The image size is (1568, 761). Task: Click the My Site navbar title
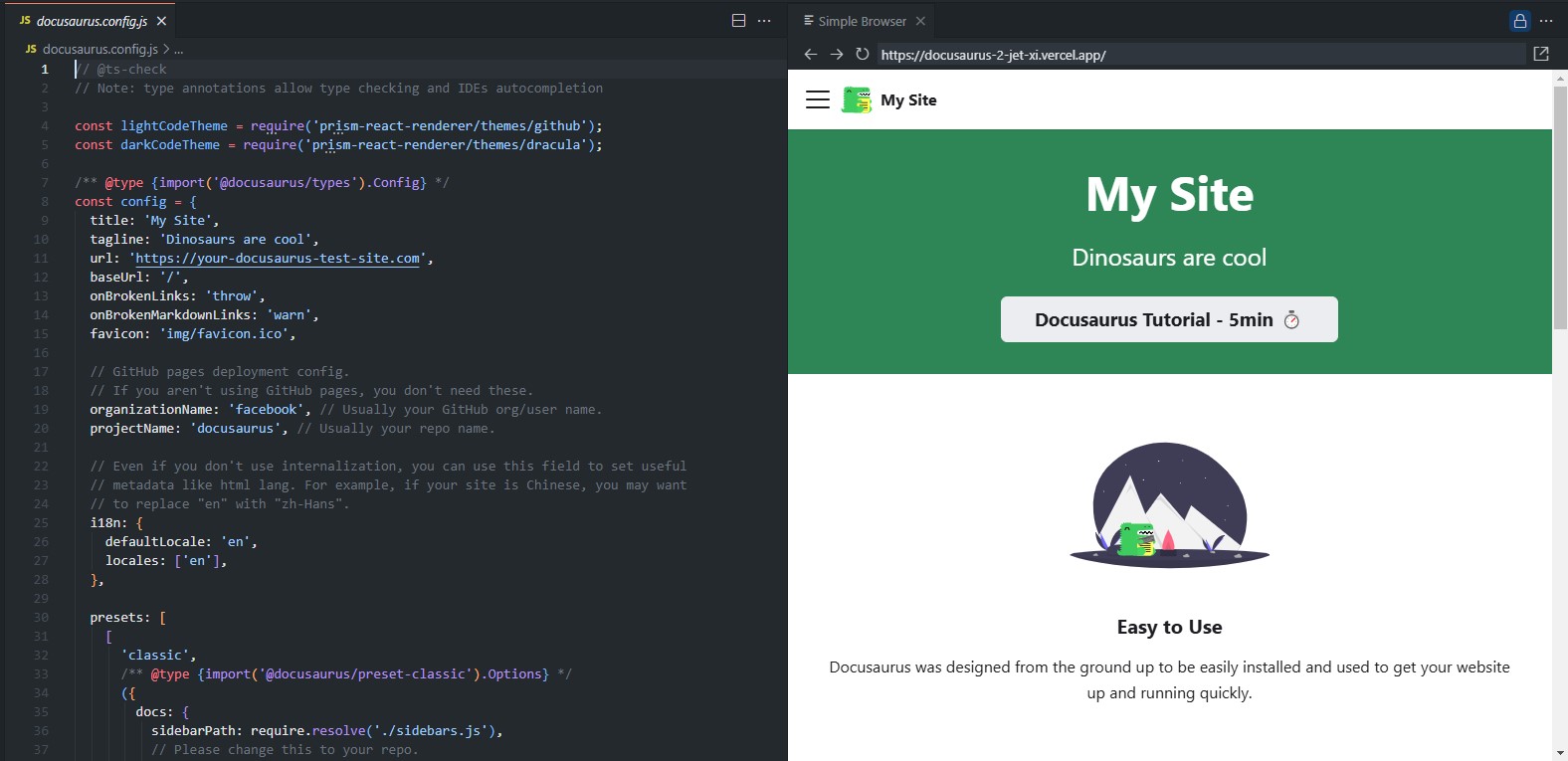click(x=908, y=99)
